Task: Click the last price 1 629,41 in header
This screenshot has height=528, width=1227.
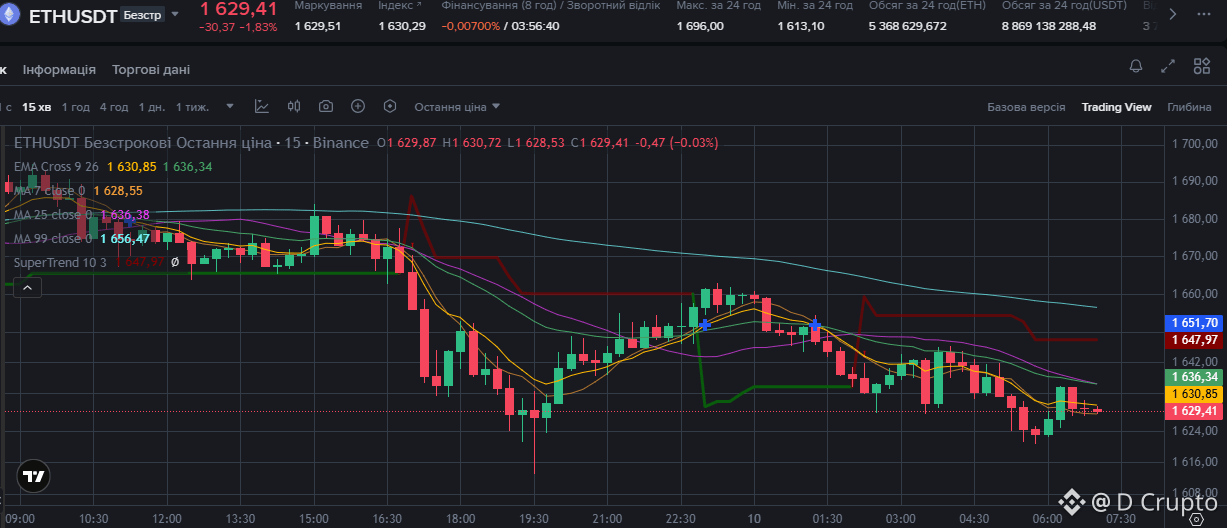Action: [238, 9]
